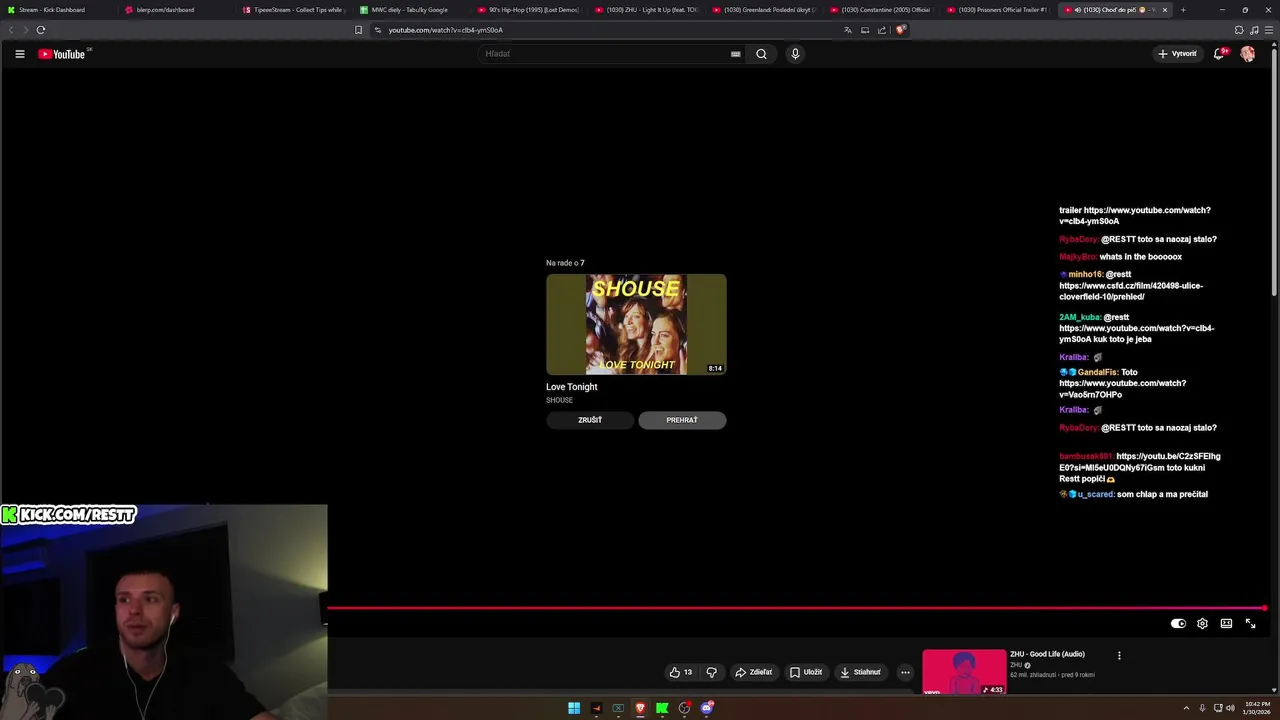Click the Love Tonight title text
The width and height of the screenshot is (1280, 720).
pos(571,387)
